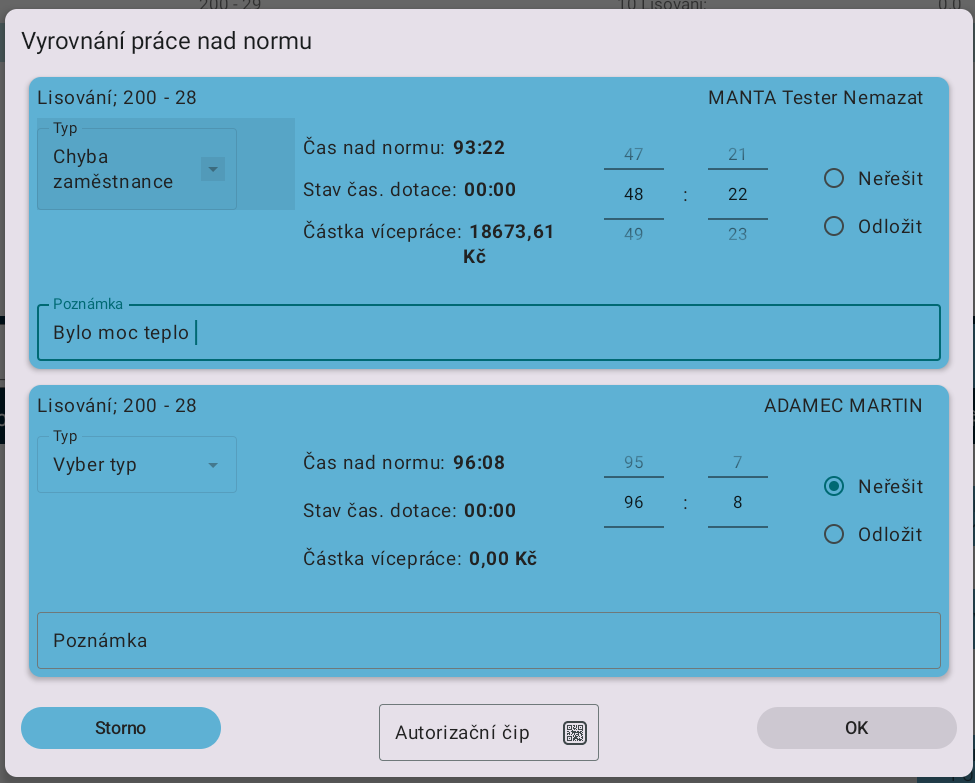The width and height of the screenshot is (975, 783).
Task: Select Neřešit for MANTA Tester Nemazat
Action: coord(834,179)
